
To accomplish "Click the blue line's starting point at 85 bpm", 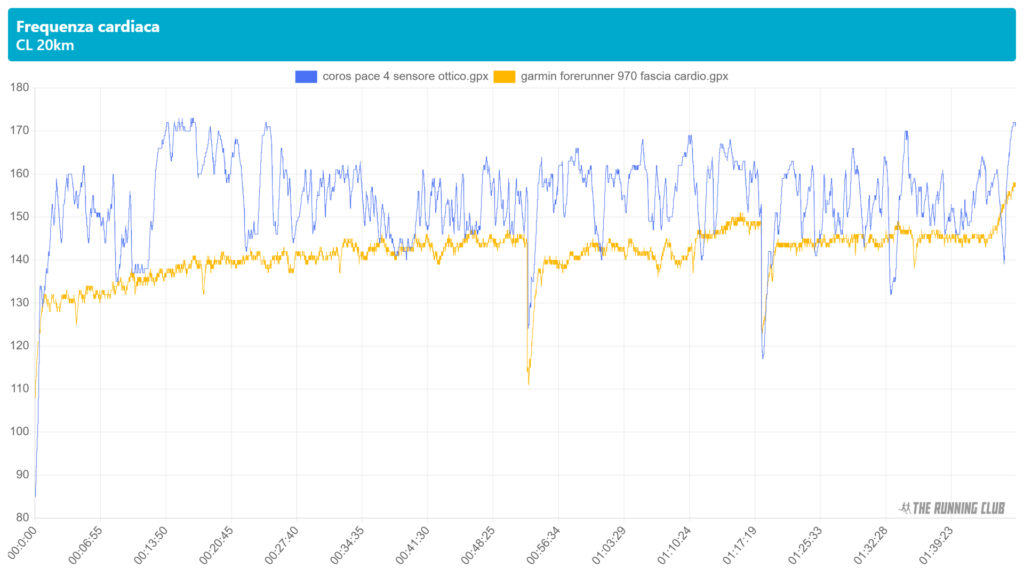I will pyautogui.click(x=35, y=496).
